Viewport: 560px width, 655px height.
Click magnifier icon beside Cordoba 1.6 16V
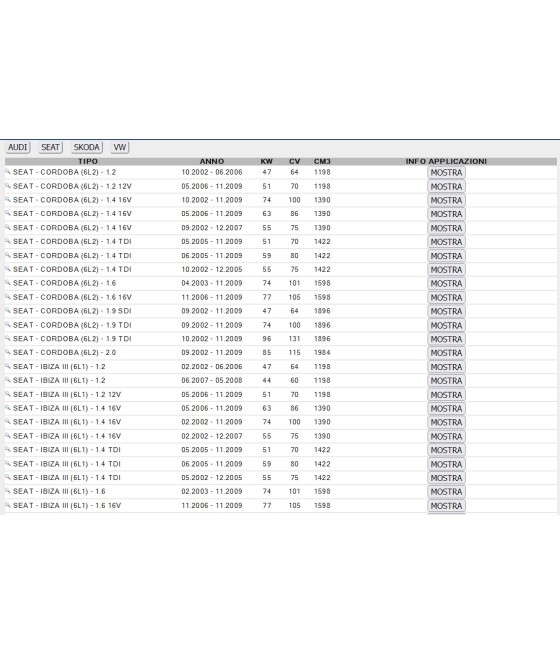pyautogui.click(x=8, y=297)
